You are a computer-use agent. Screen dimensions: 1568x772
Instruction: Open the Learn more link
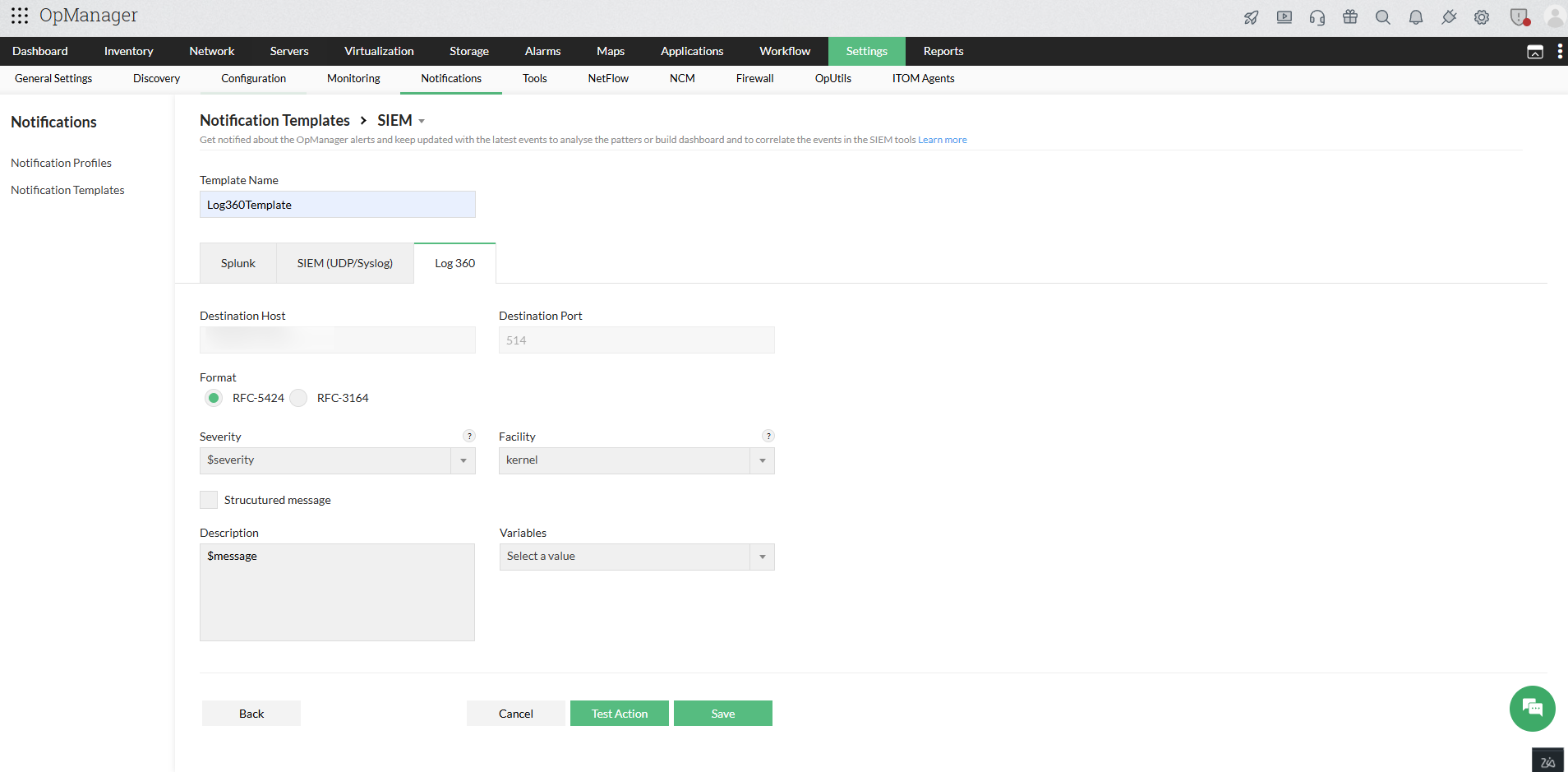click(x=943, y=140)
